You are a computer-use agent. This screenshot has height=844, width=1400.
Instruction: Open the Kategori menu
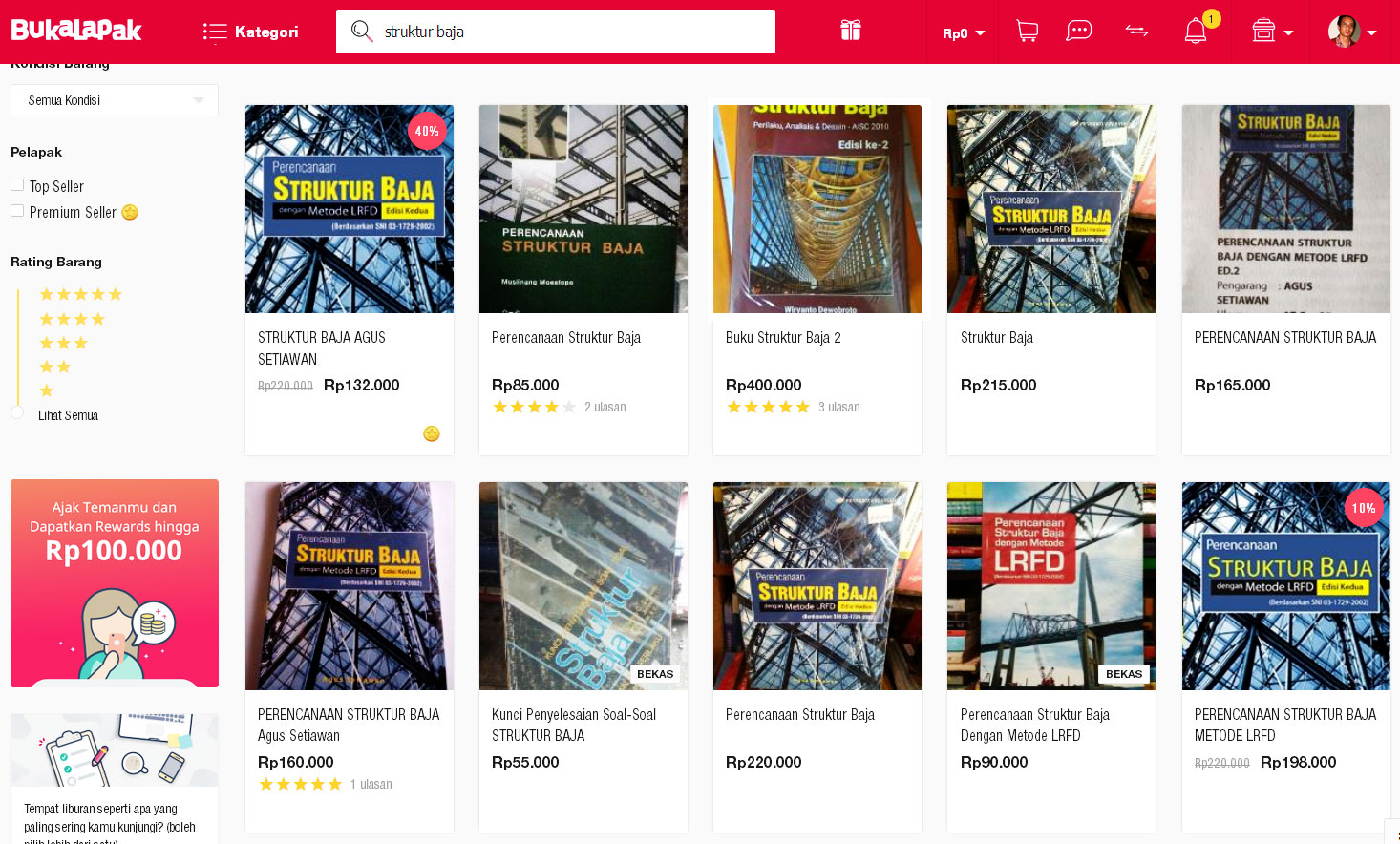[251, 32]
